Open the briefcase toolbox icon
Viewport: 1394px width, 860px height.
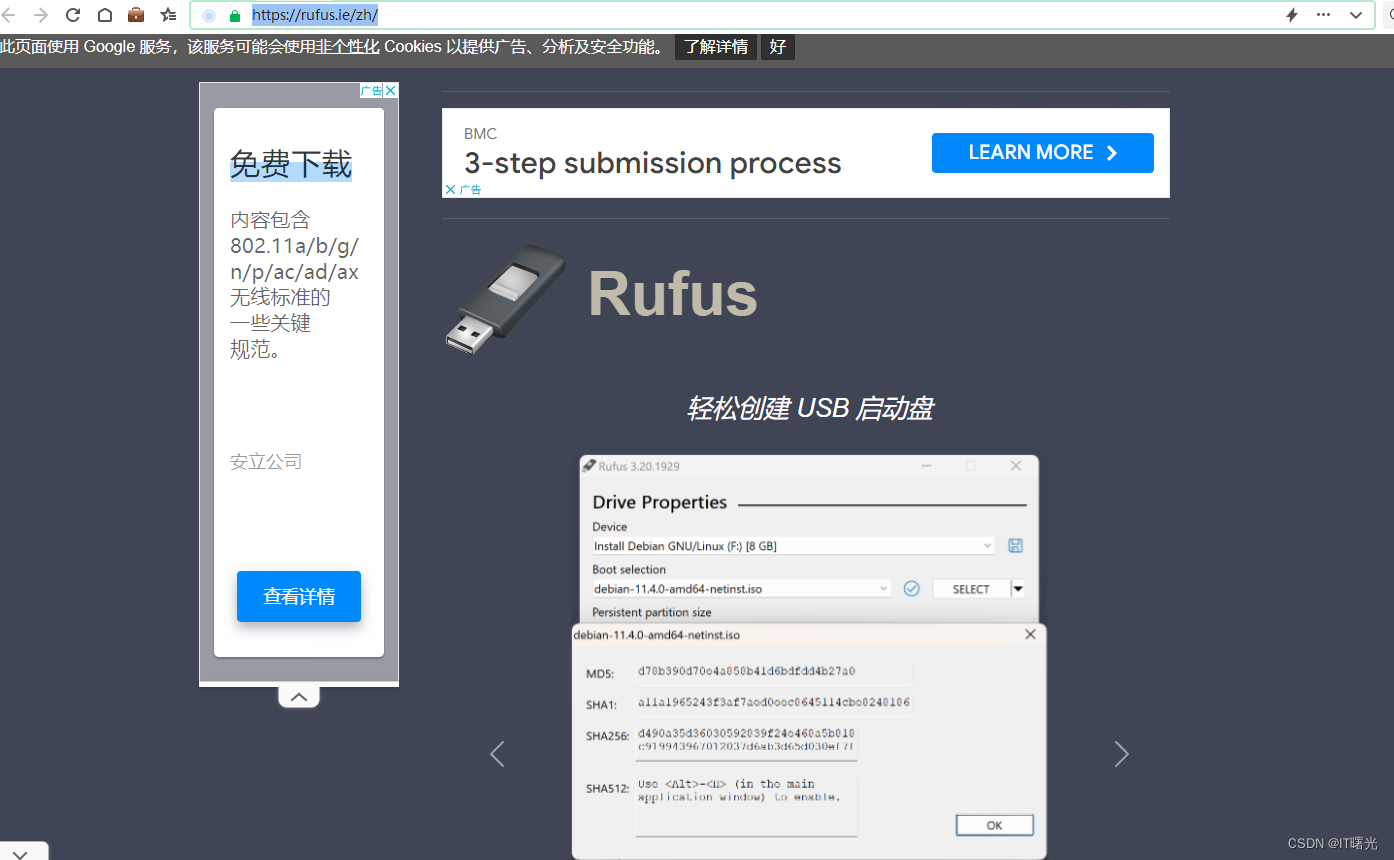[x=136, y=15]
